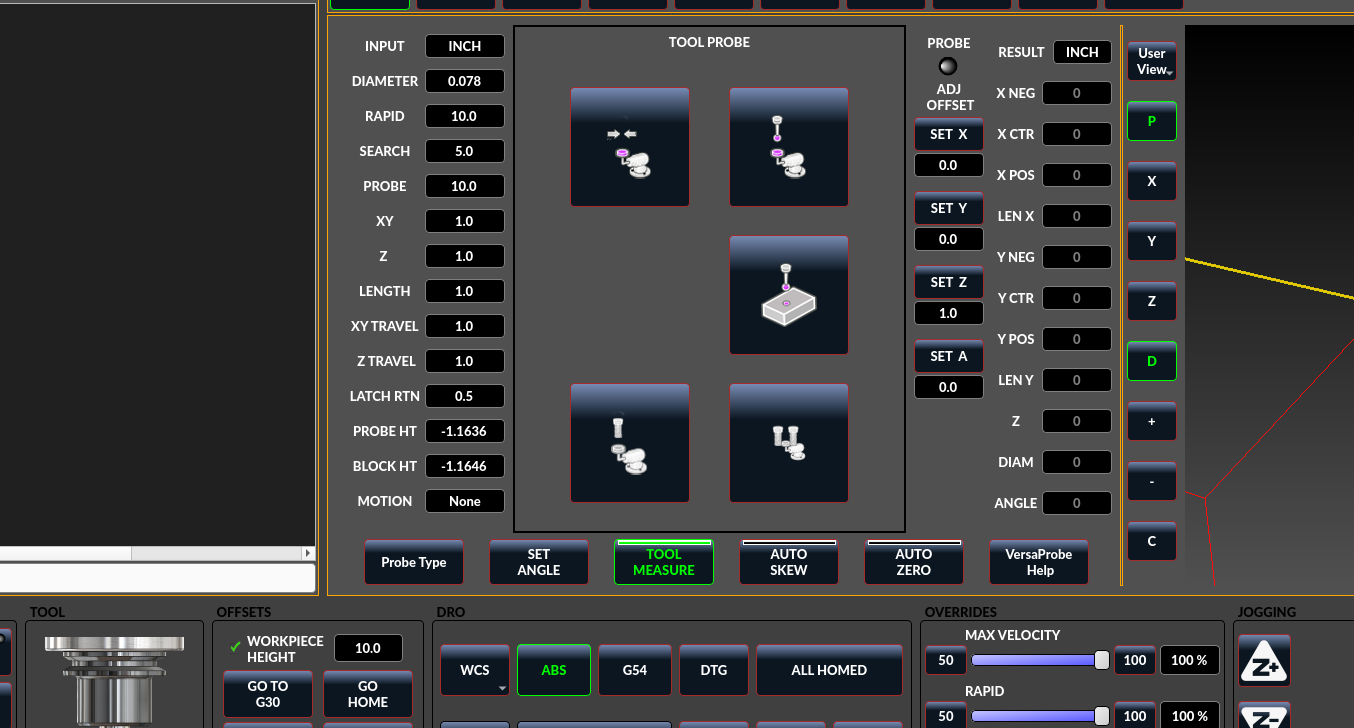The height and width of the screenshot is (728, 1354).
Task: Open the Probe Type menu button
Action: tap(413, 562)
